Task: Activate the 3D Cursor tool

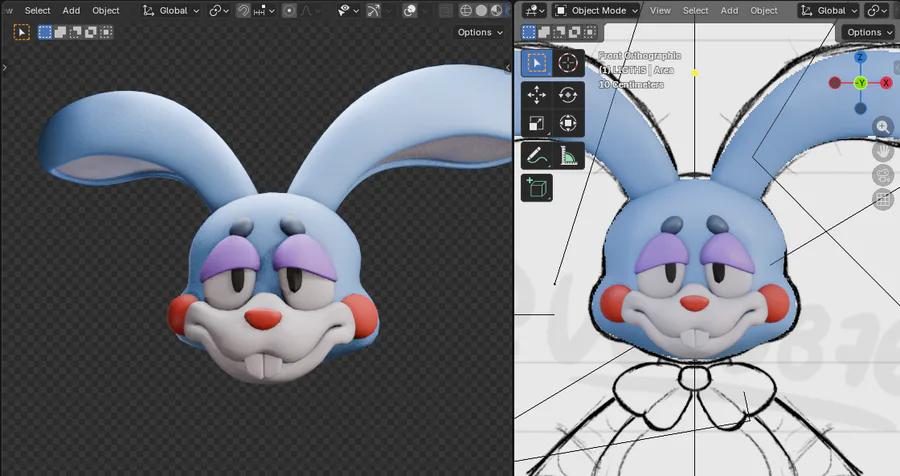Action: coord(568,63)
